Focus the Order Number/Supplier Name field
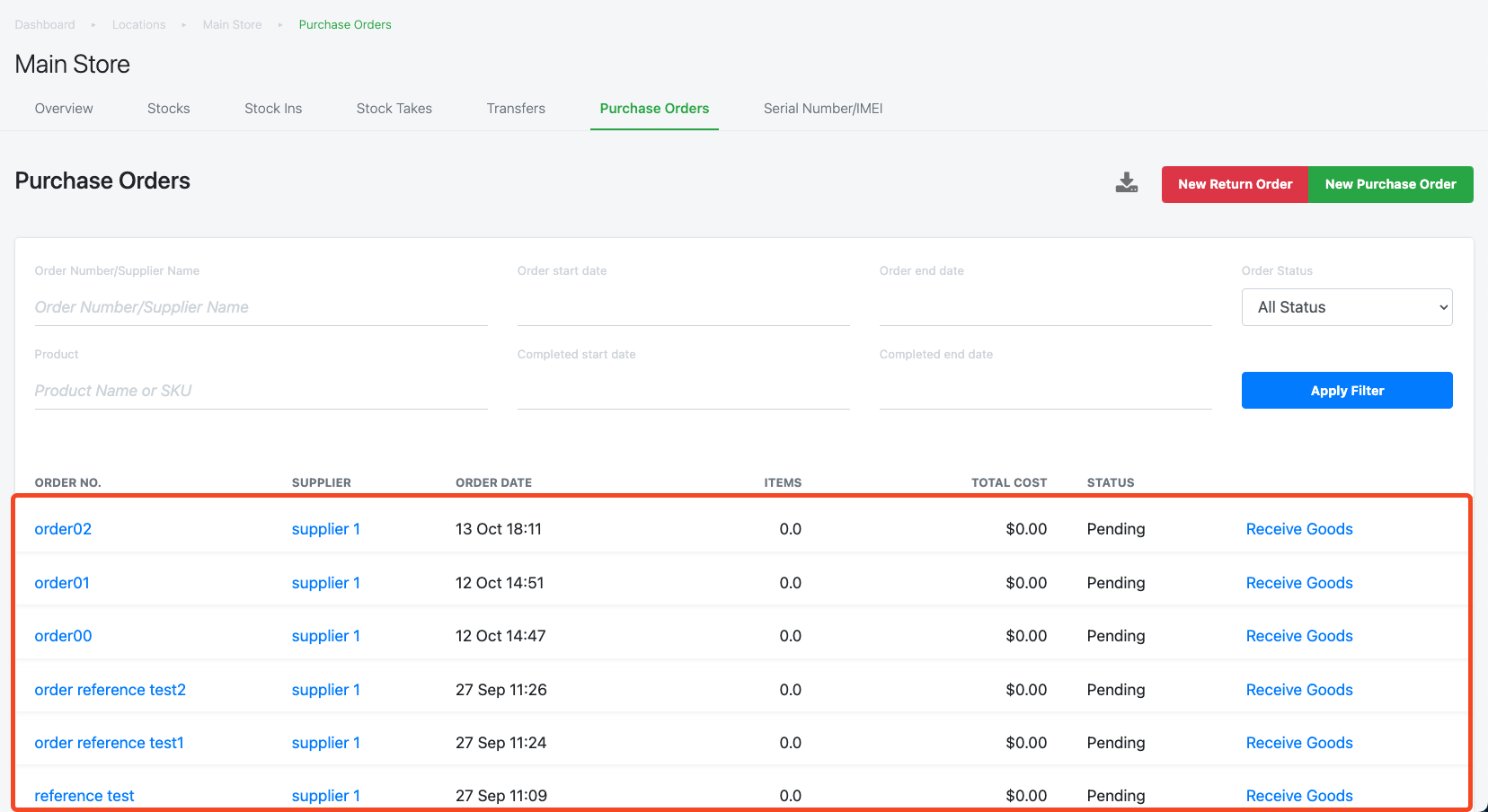 tap(261, 307)
